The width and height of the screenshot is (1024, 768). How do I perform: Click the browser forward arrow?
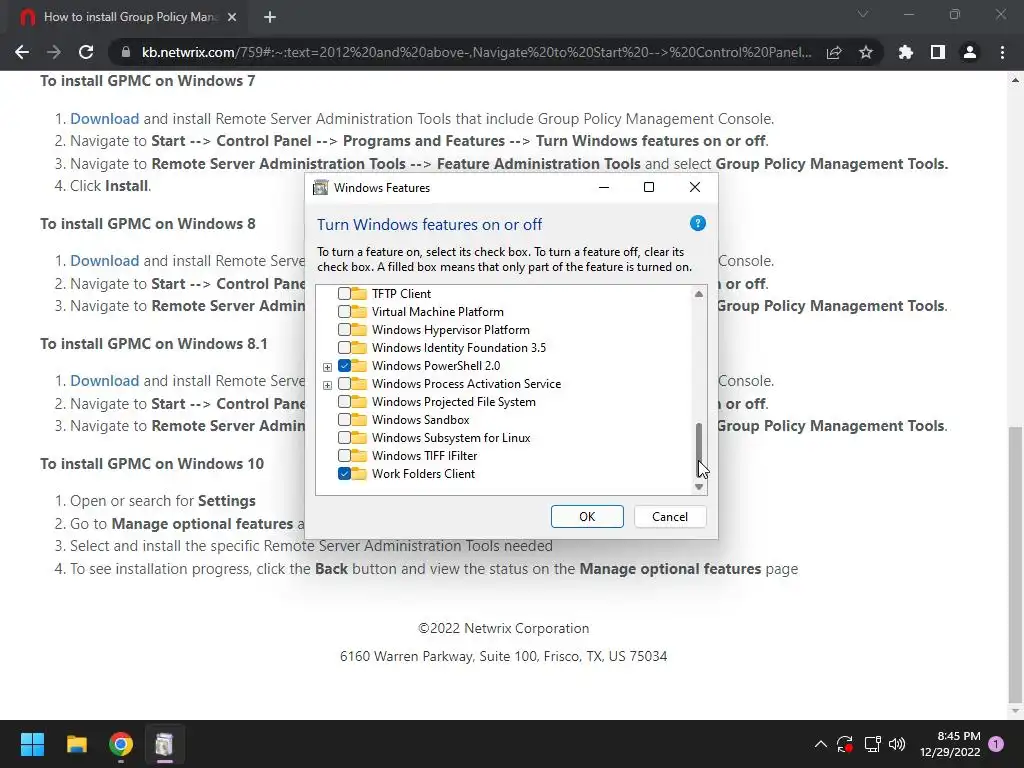point(54,52)
